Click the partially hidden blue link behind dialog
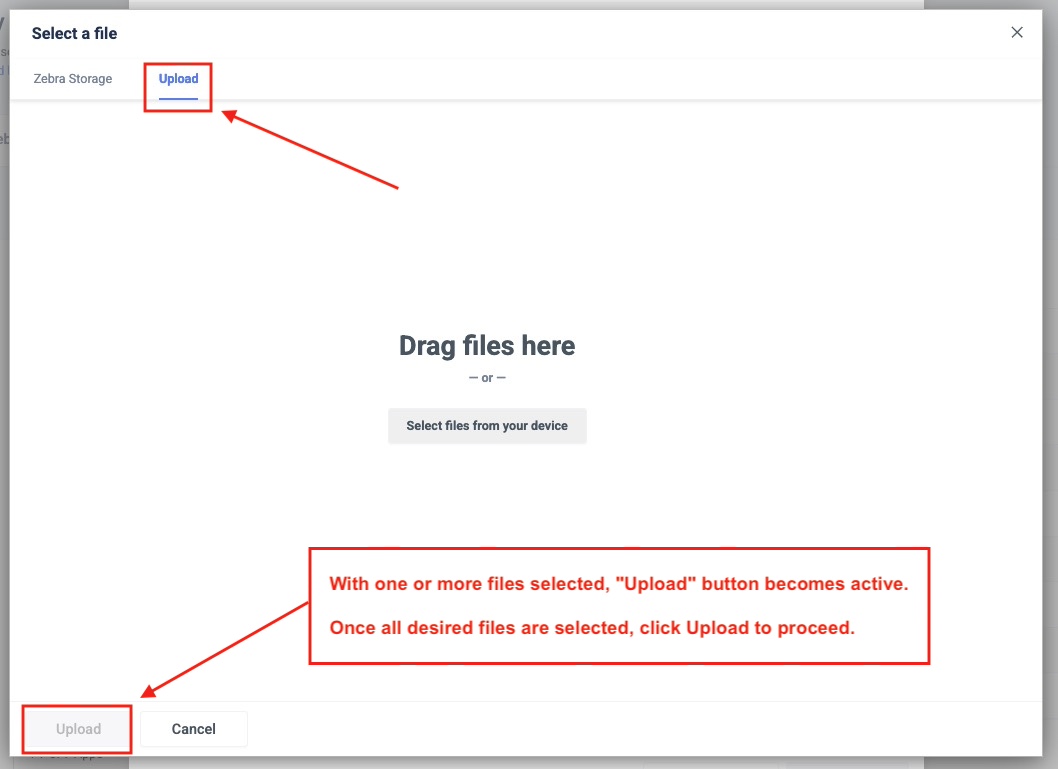Image resolution: width=1058 pixels, height=769 pixels. coord(3,71)
